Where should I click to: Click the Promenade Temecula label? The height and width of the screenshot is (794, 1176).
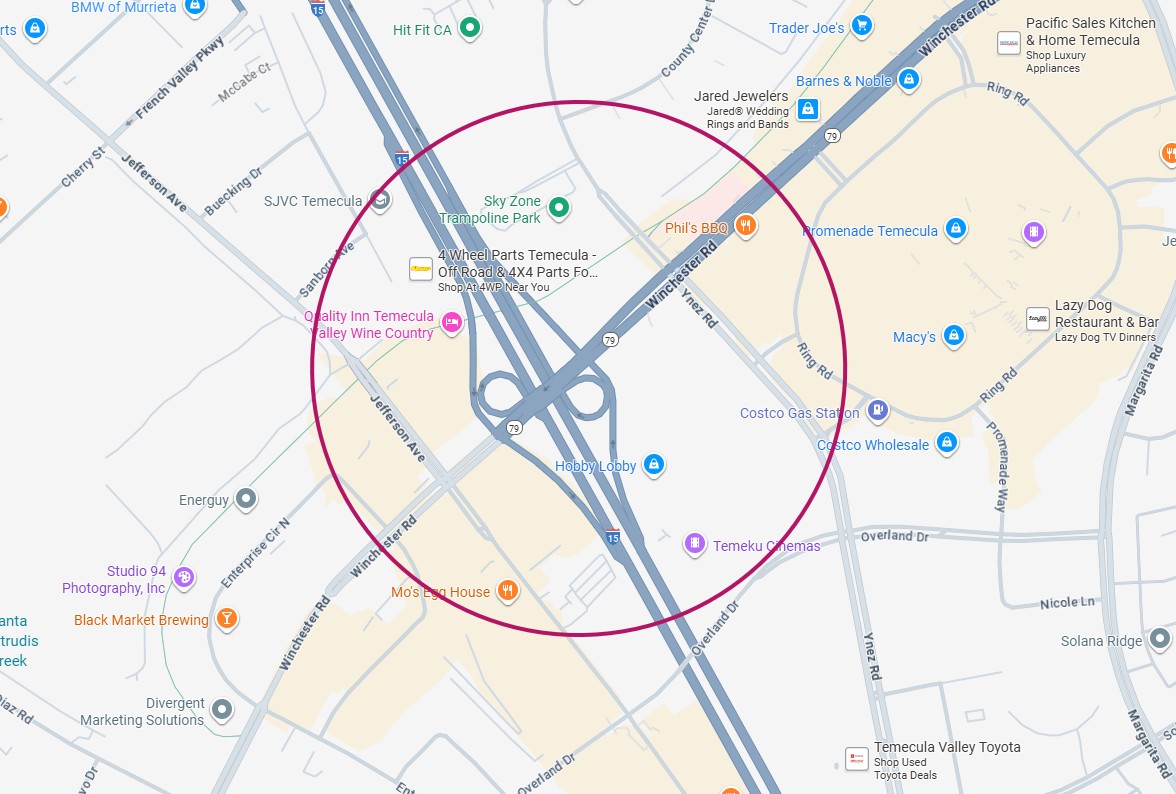click(x=870, y=231)
